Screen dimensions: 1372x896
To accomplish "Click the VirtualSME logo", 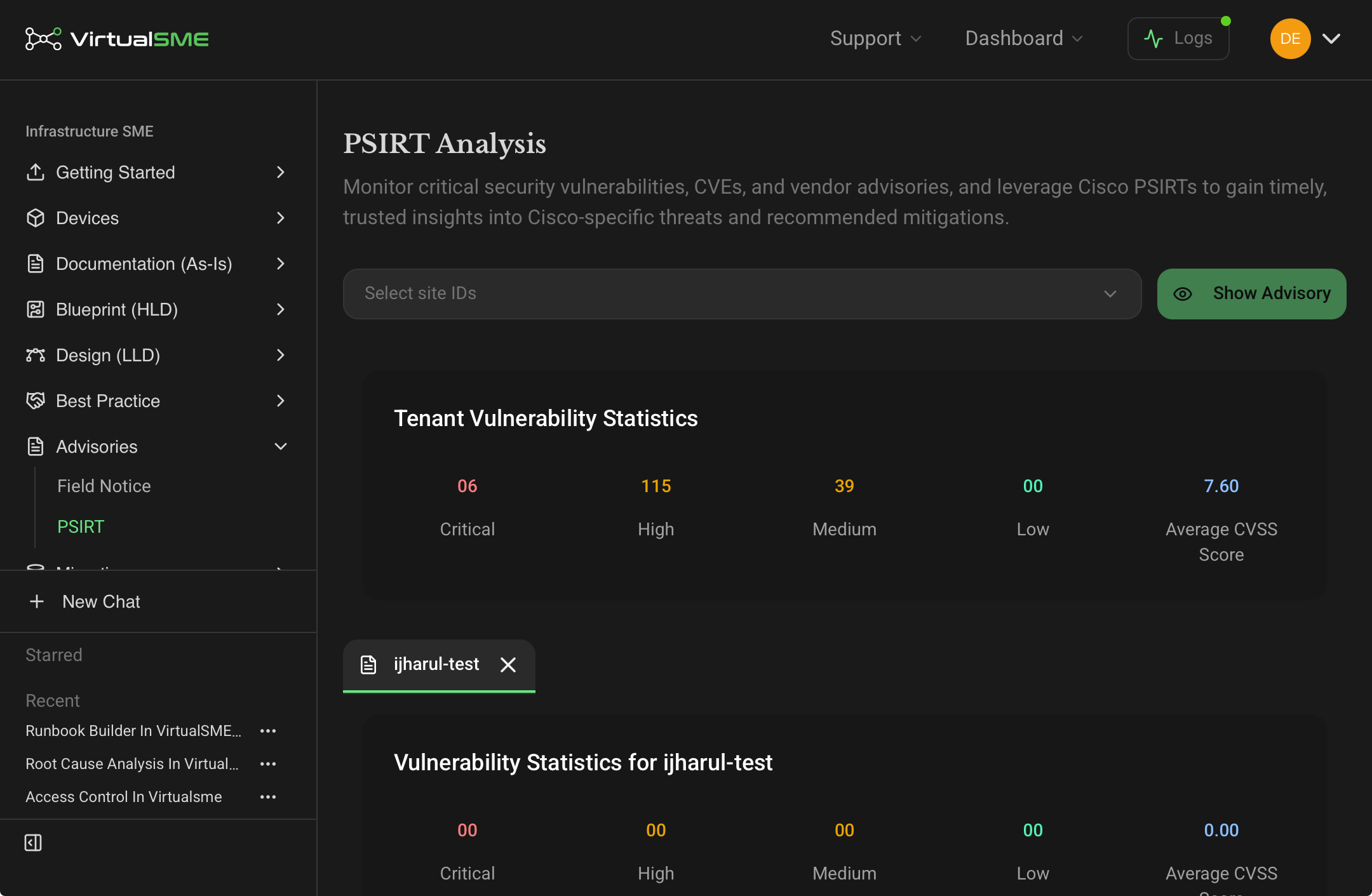I will pyautogui.click(x=117, y=39).
